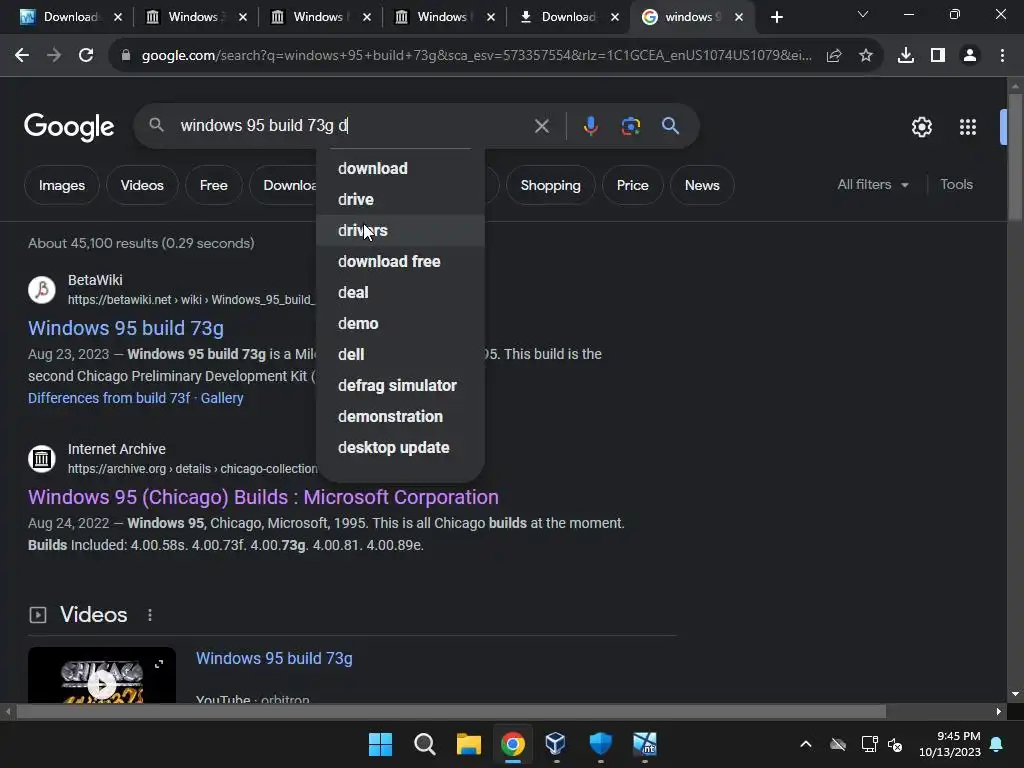The image size is (1024, 768).
Task: Open File Explorer from the taskbar
Action: coord(468,744)
